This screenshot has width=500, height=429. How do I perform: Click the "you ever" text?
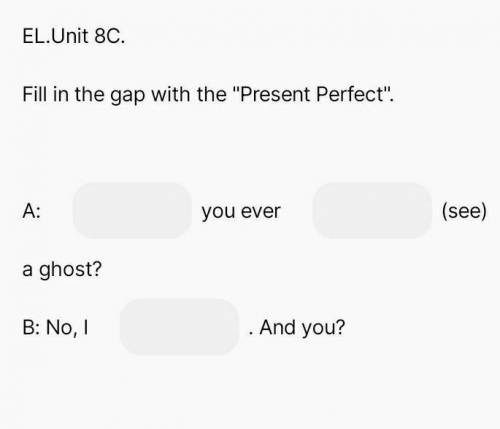click(241, 212)
